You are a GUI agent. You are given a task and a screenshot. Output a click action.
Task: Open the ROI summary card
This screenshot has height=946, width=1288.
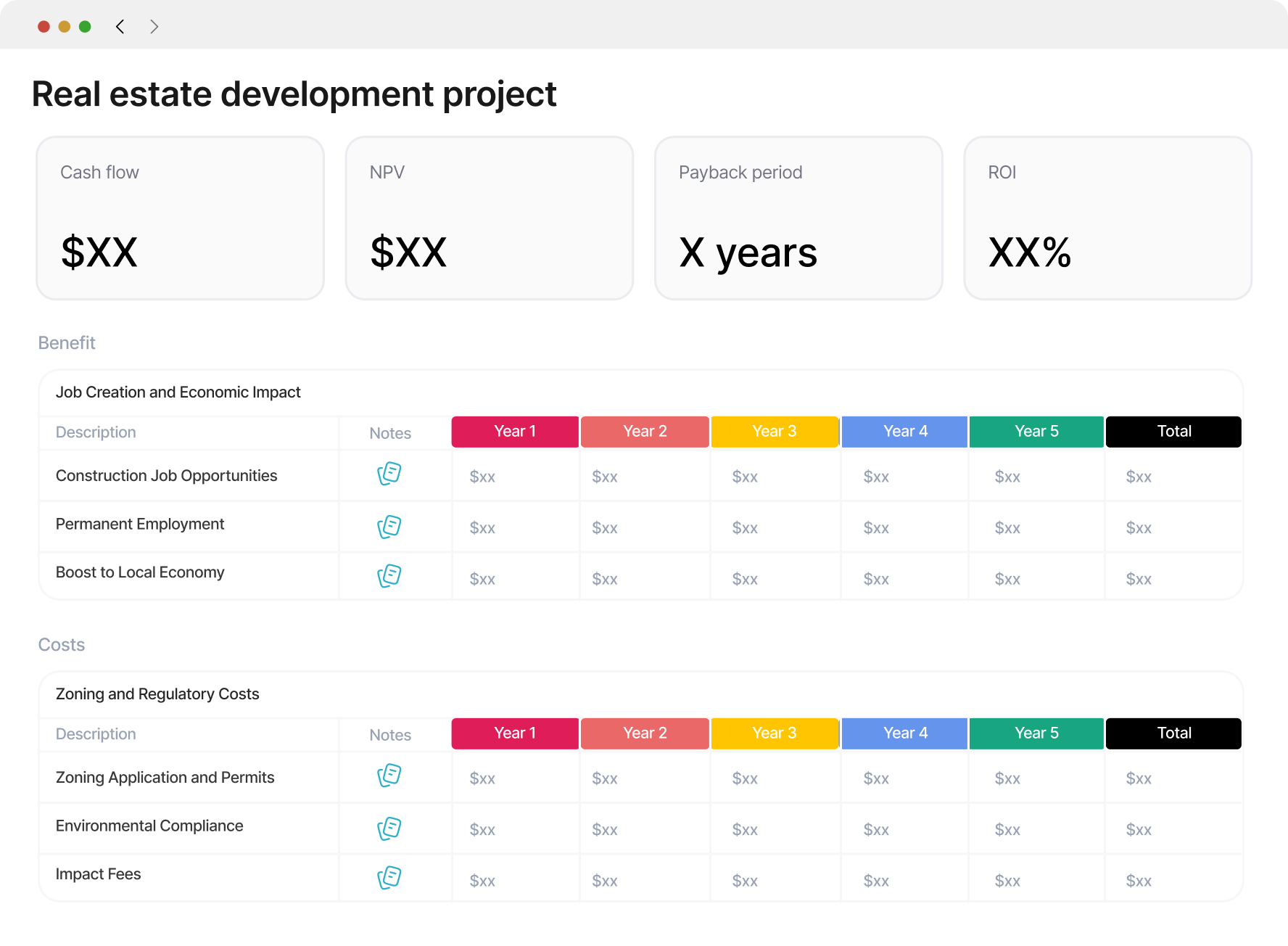click(1107, 218)
